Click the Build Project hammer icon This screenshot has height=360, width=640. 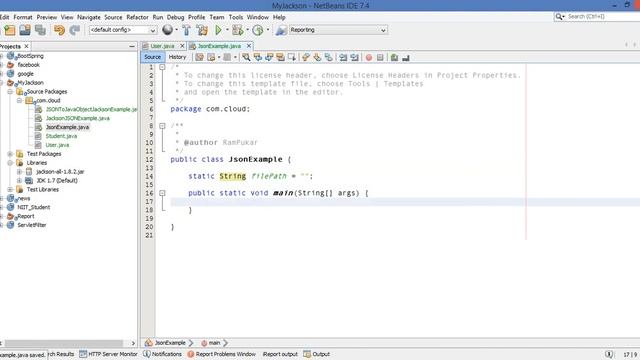click(x=186, y=30)
